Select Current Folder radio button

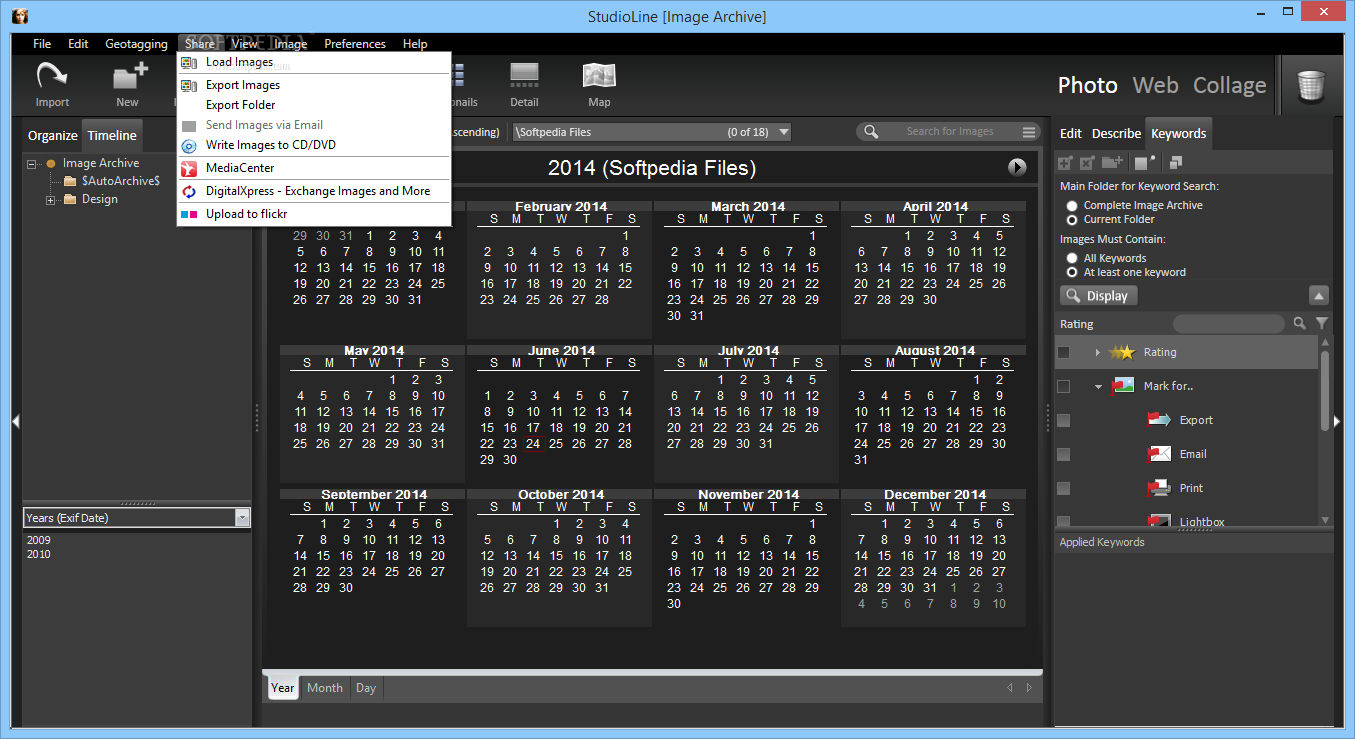tap(1072, 219)
